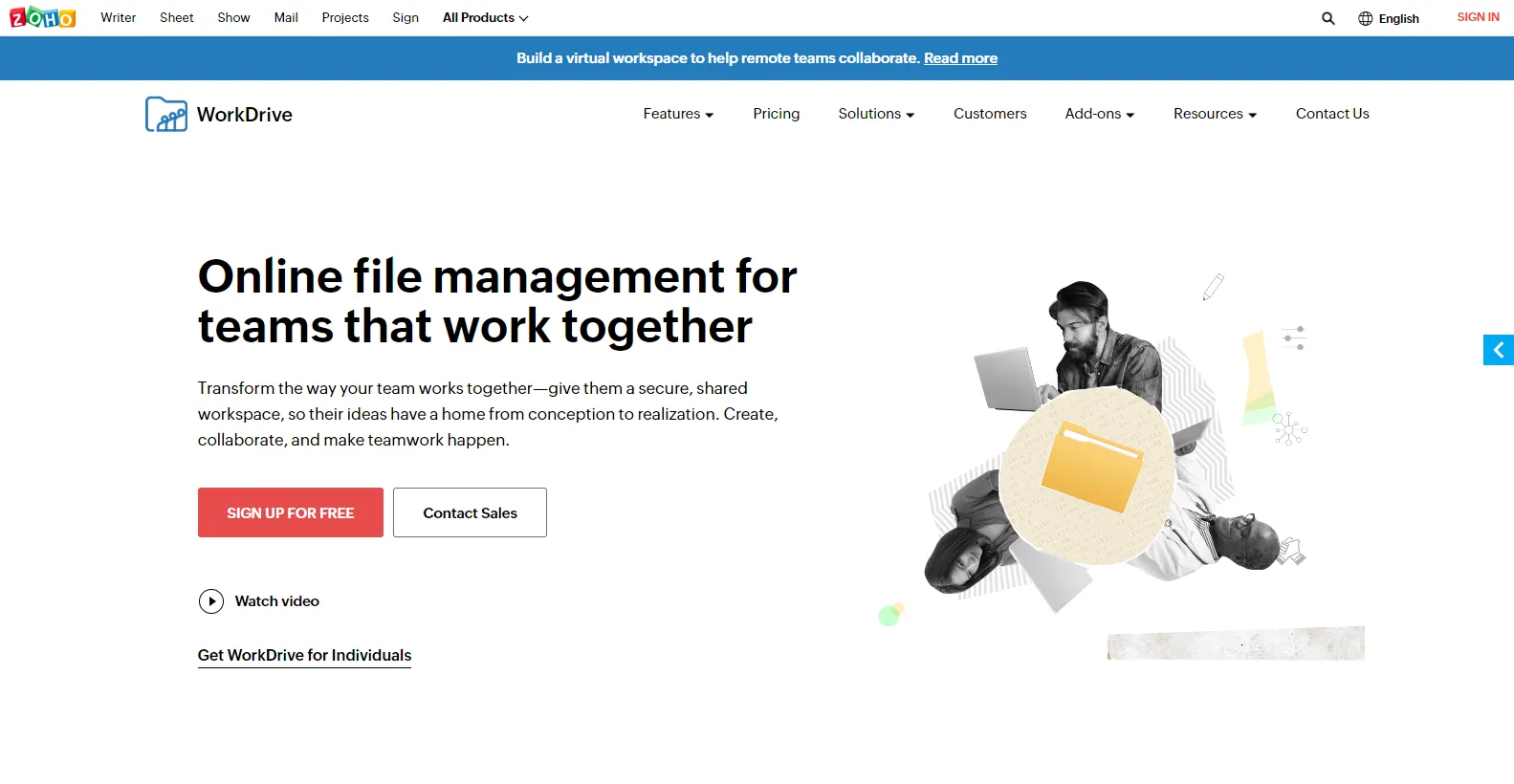Click the SIGN UP FOR FREE button

pos(291,512)
